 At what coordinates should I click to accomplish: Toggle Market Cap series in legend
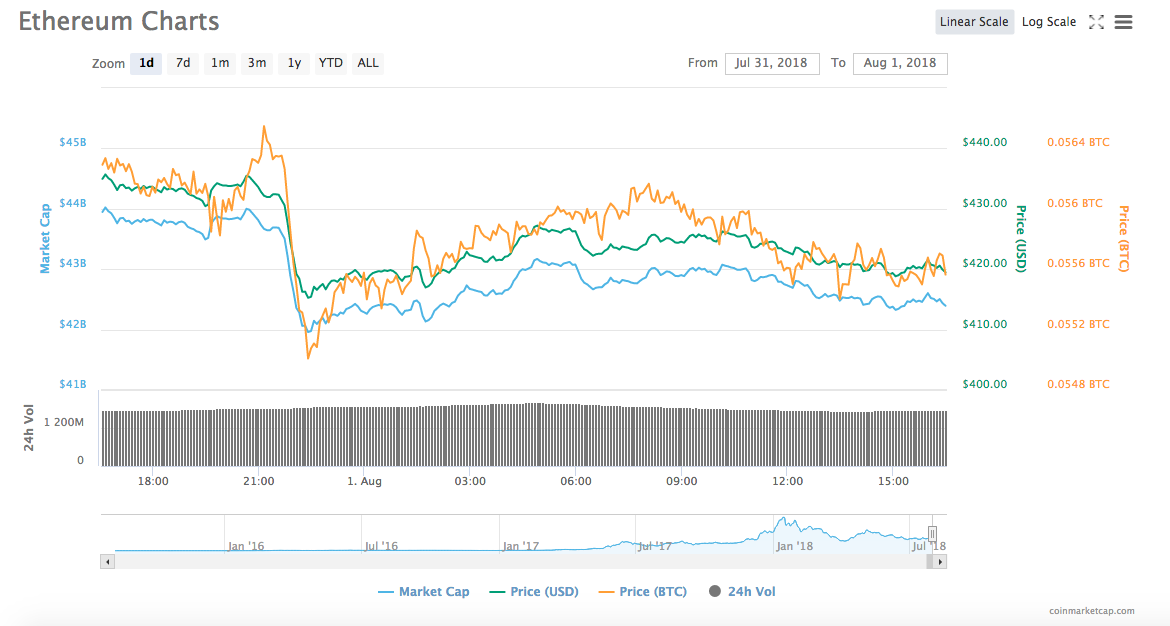(x=424, y=592)
